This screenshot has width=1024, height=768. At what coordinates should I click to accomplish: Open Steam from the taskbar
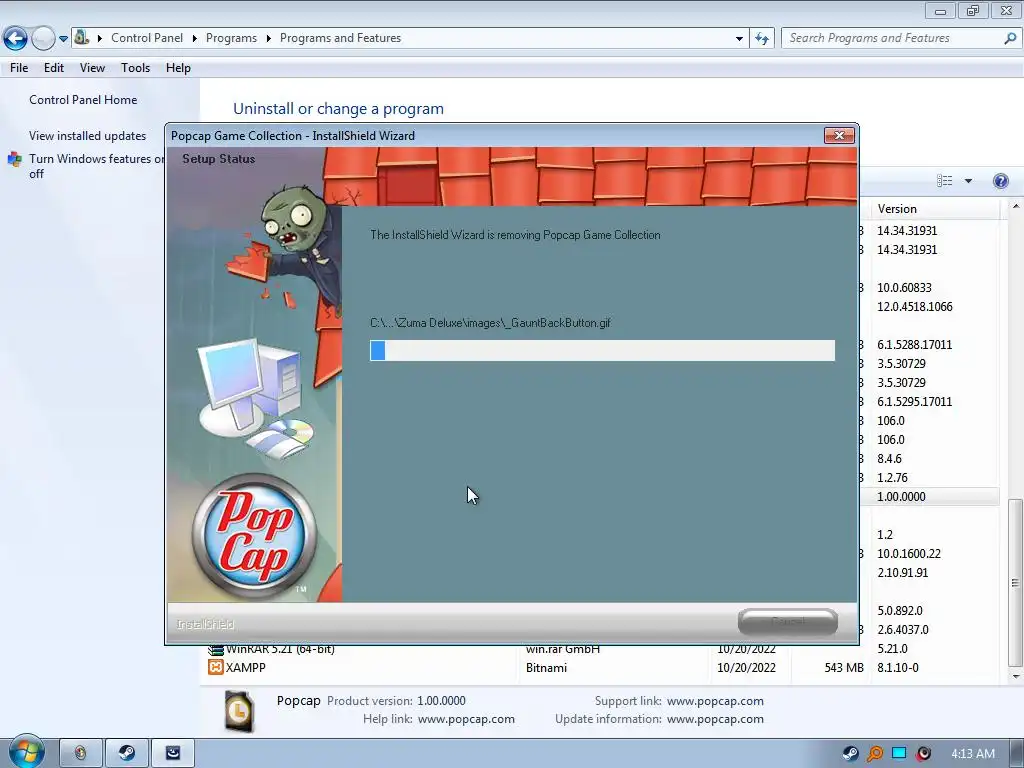tap(127, 753)
